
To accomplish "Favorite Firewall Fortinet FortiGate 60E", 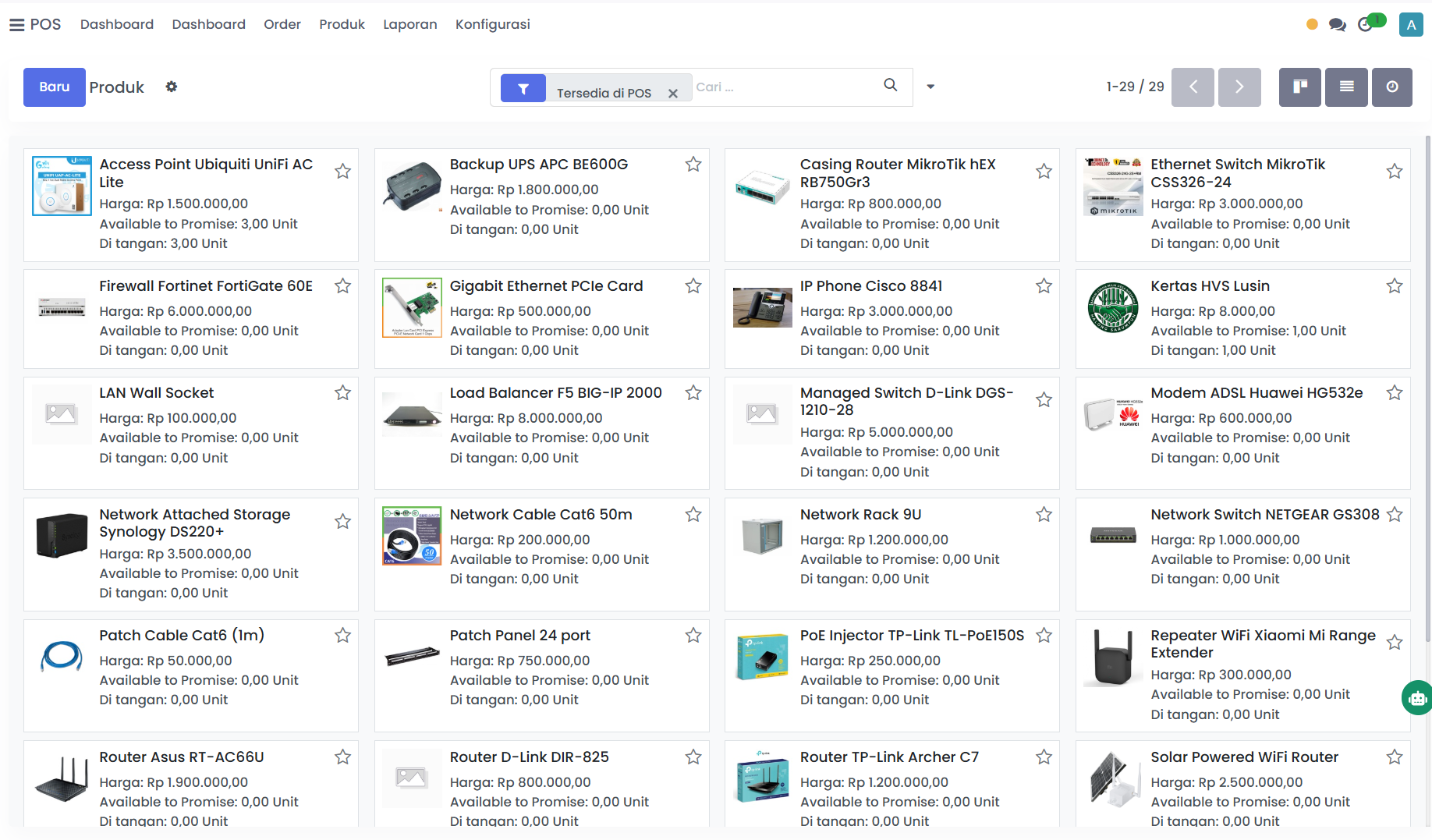I will (x=342, y=286).
